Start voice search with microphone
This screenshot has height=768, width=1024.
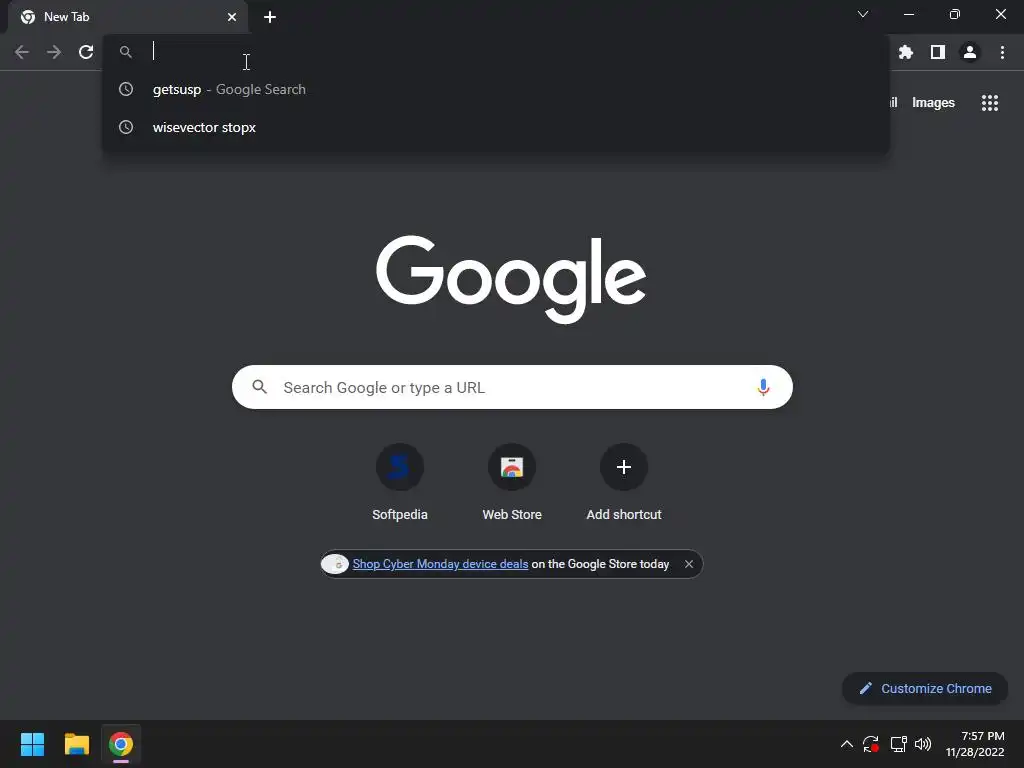763,387
